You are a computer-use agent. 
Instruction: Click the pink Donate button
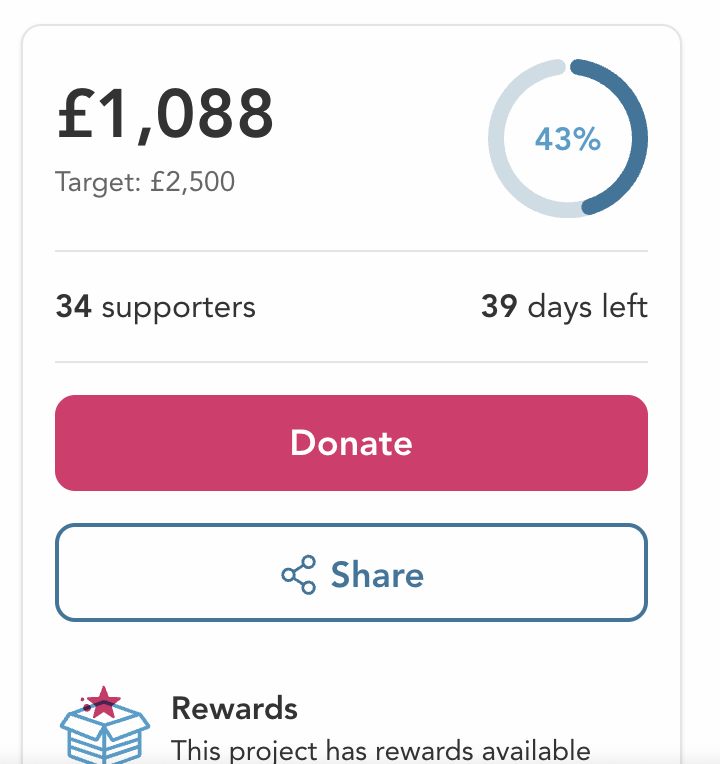pyautogui.click(x=351, y=443)
